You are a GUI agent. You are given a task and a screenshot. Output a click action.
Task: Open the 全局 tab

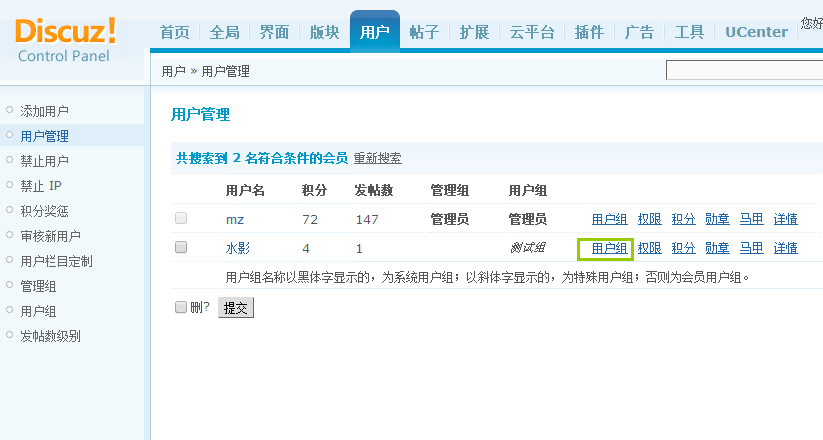(225, 32)
